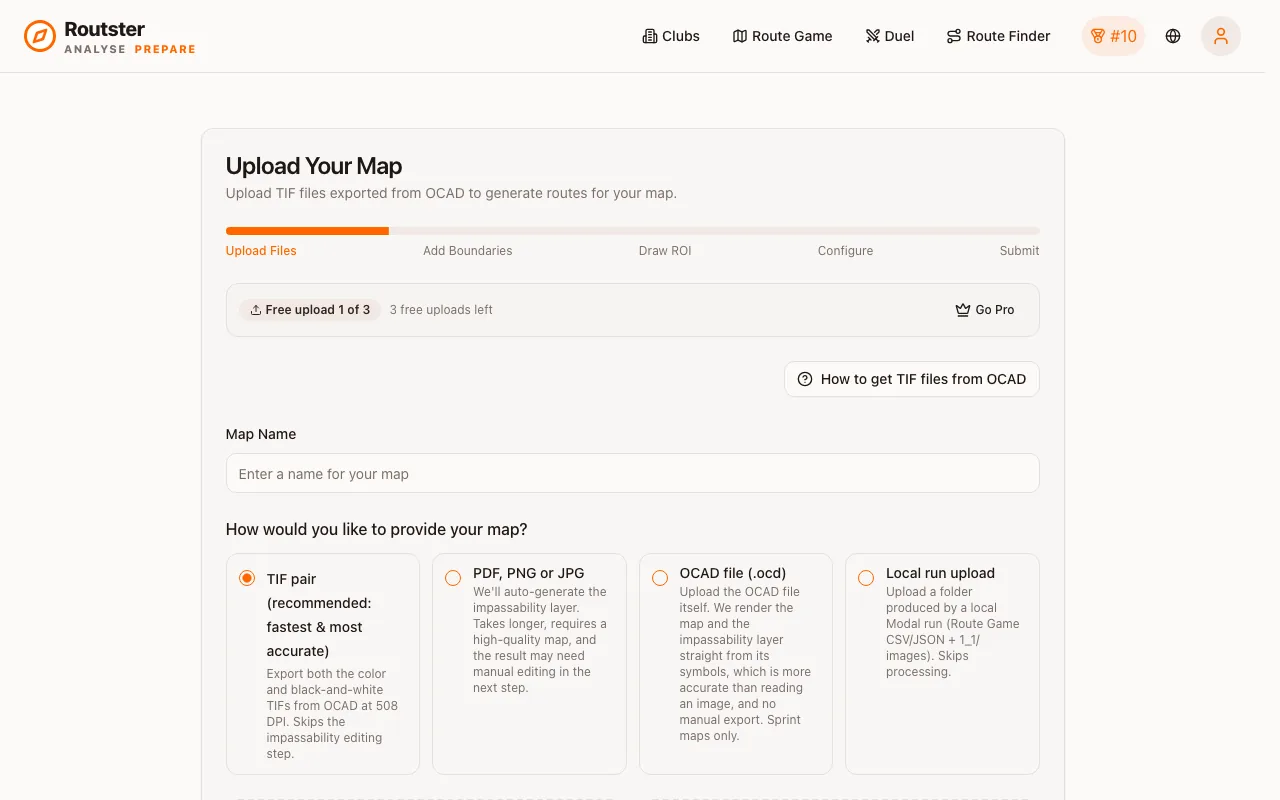Open the user profile avatar menu

click(x=1221, y=36)
